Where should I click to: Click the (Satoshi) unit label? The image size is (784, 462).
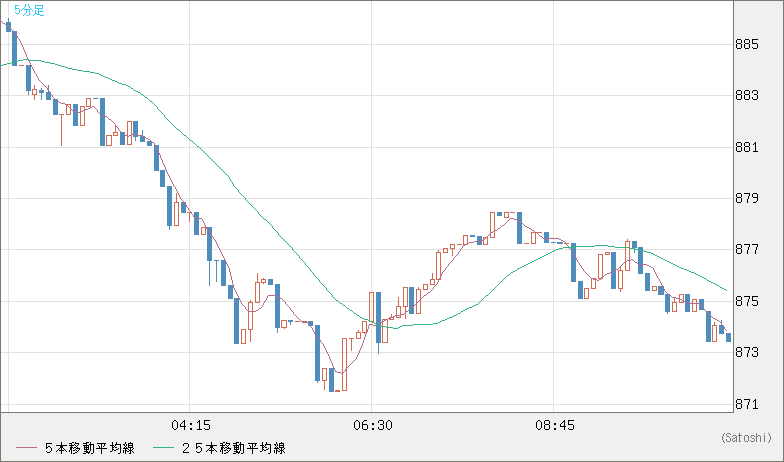(x=745, y=438)
